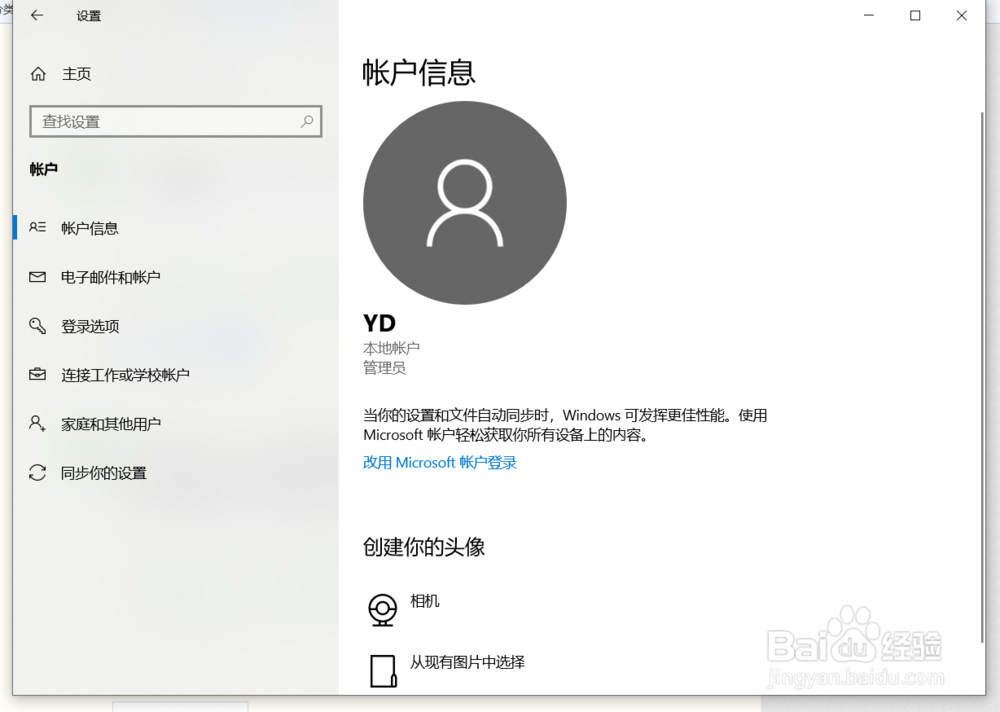Click the 本地帐户 text

coord(392,348)
